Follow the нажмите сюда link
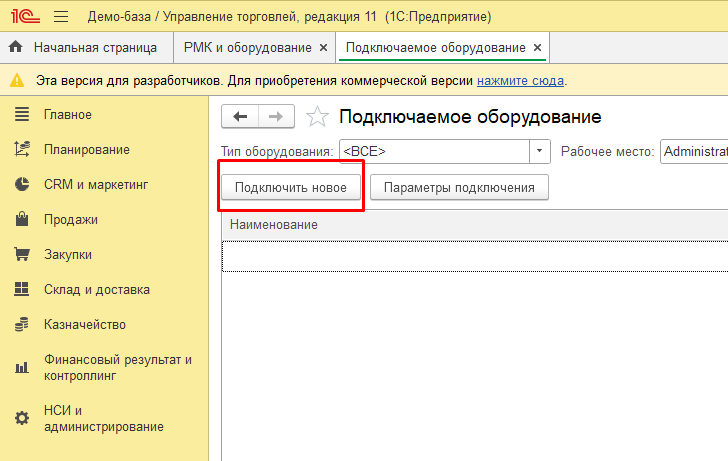Screen dimensions: 728x461 pos(520,80)
